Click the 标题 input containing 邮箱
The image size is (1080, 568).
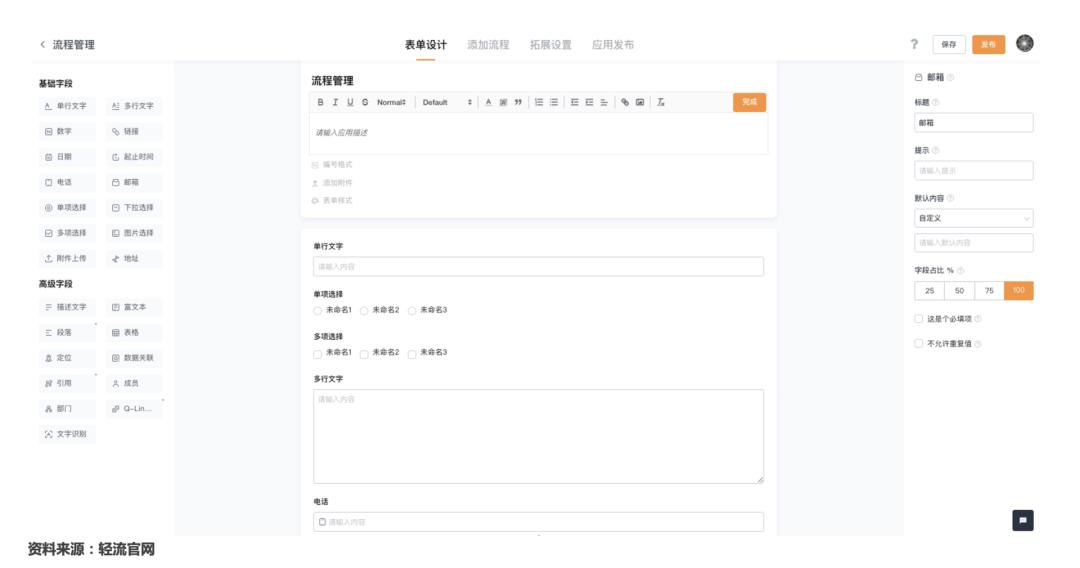coord(974,123)
